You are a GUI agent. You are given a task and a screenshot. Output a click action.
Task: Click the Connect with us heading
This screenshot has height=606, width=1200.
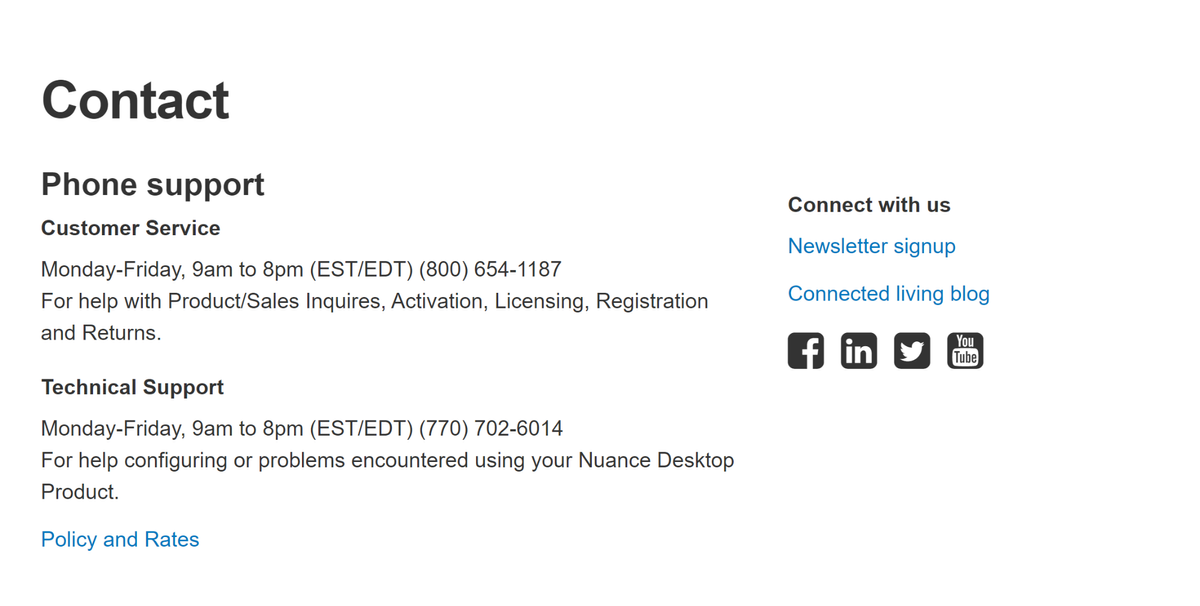tap(869, 205)
